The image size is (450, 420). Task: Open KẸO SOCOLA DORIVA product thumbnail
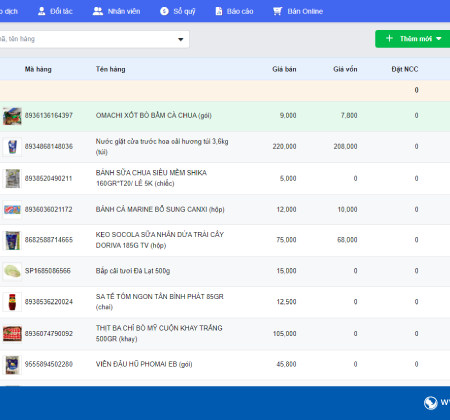(12, 240)
